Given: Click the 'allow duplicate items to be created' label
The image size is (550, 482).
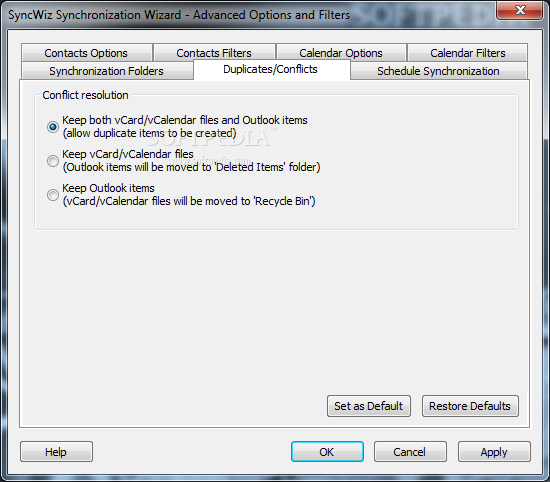Looking at the screenshot, I should (150, 133).
